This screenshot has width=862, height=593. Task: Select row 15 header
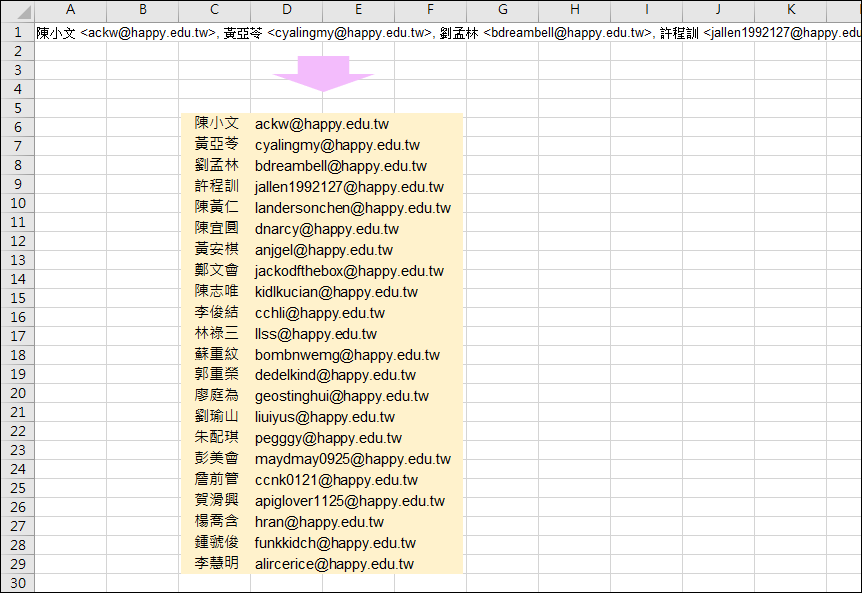tap(17, 298)
